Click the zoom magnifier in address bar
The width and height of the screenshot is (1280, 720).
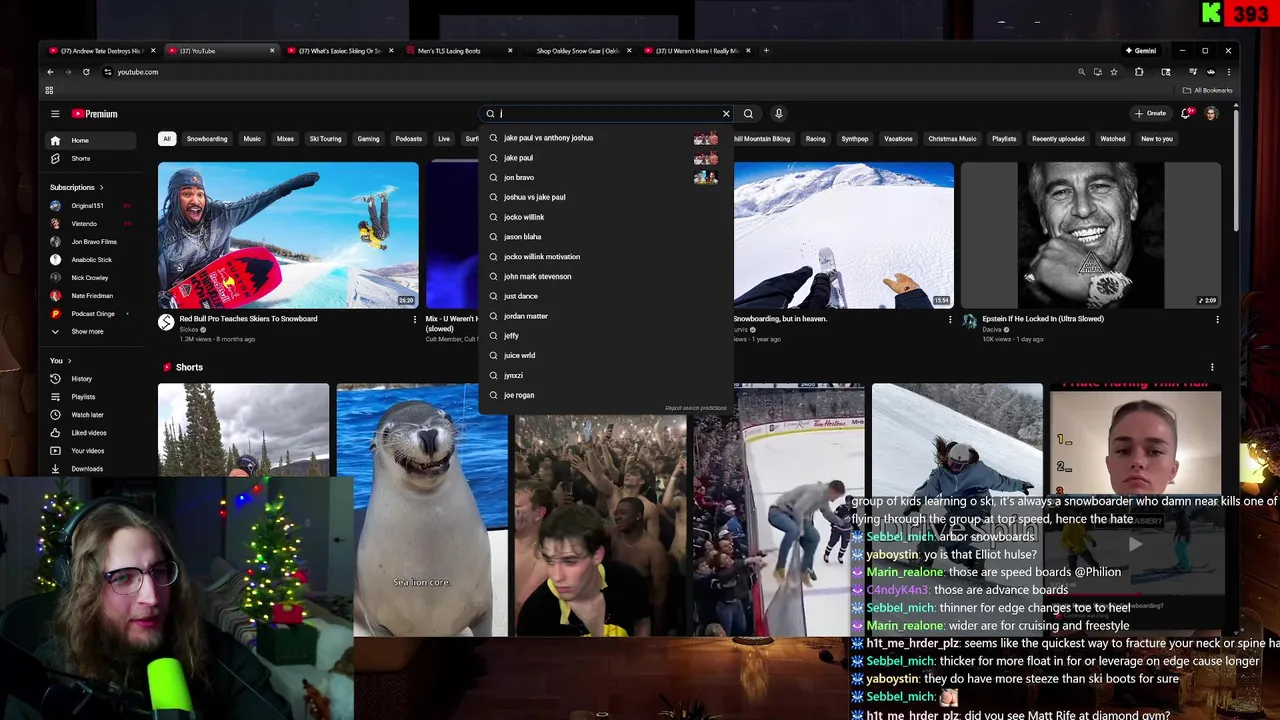coord(1081,72)
